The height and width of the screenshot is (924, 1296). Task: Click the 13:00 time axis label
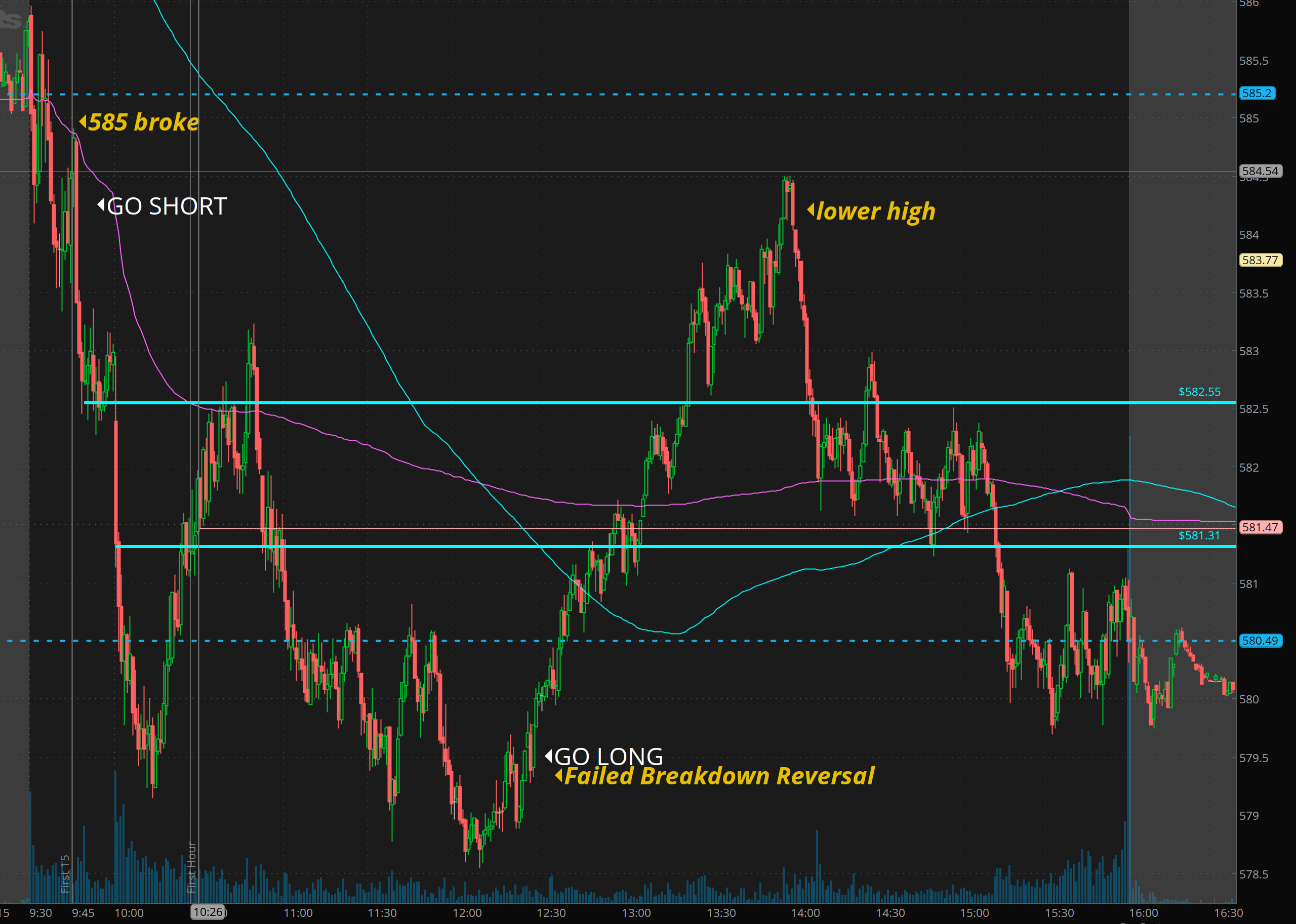click(x=636, y=913)
